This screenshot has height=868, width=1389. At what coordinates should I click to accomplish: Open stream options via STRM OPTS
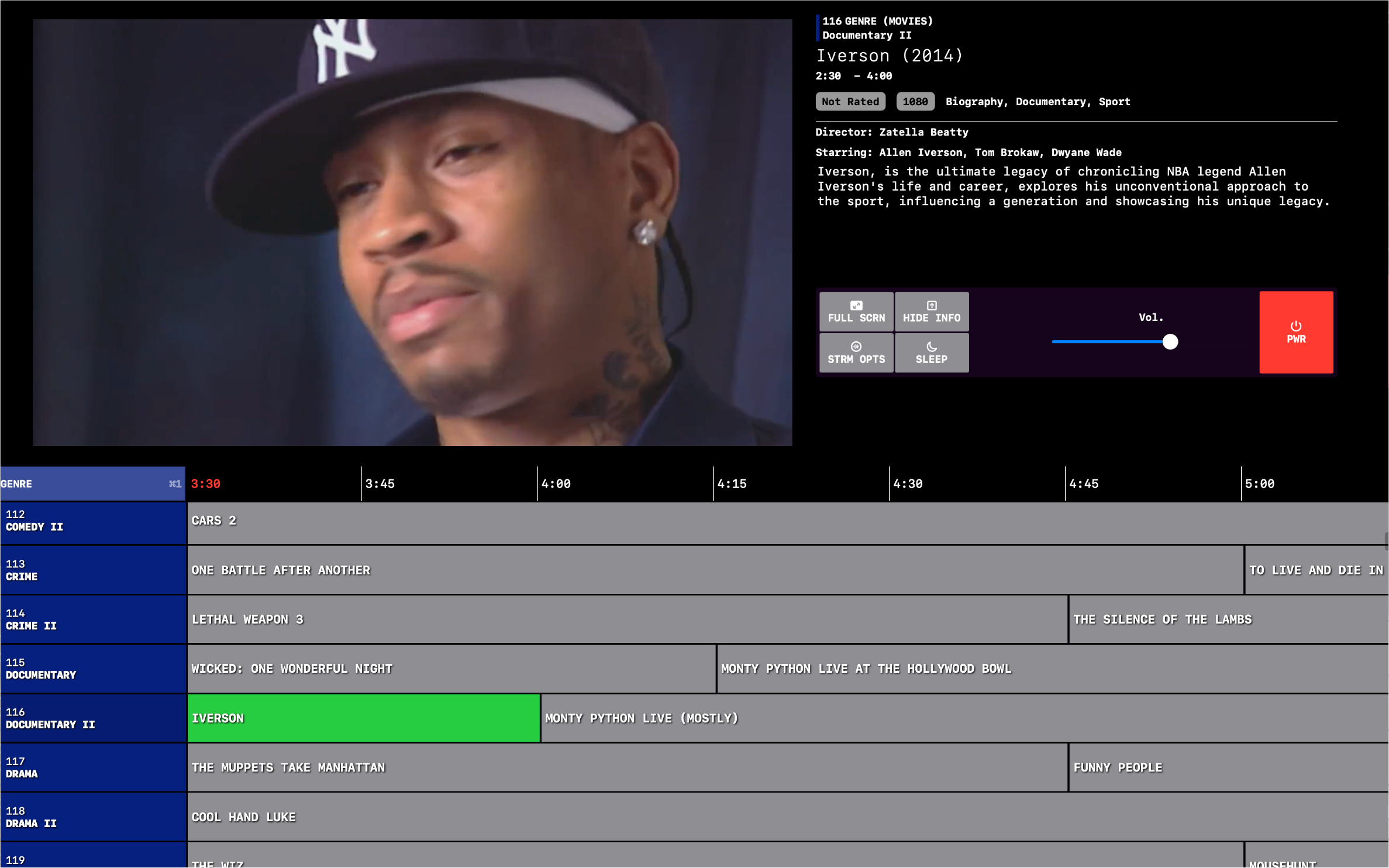pos(856,353)
